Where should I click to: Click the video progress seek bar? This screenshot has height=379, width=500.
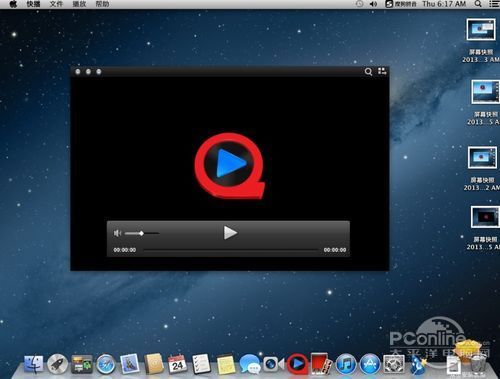(230, 250)
